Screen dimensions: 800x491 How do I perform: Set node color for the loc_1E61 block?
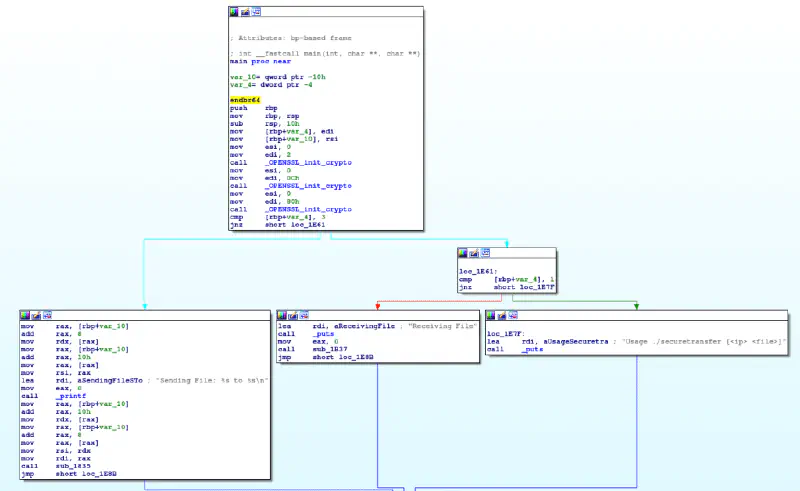point(463,254)
